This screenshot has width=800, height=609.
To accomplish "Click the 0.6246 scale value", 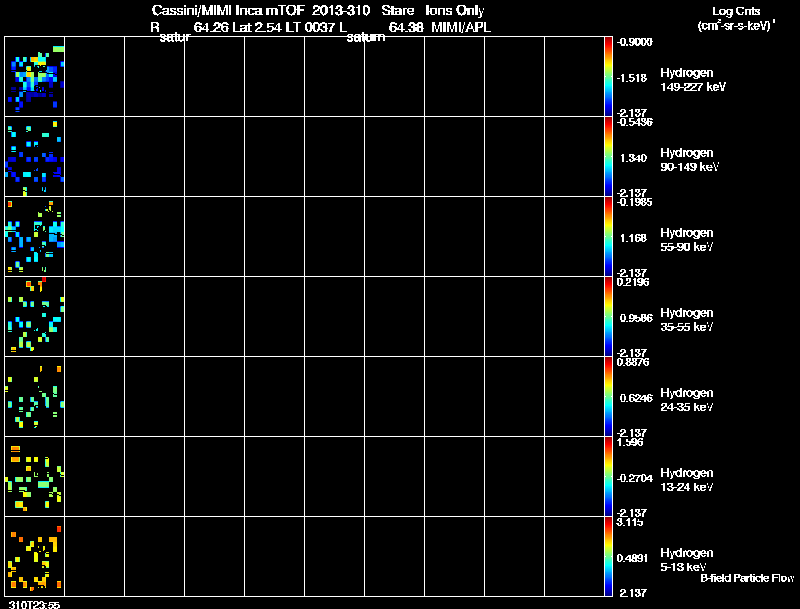I will [x=636, y=398].
